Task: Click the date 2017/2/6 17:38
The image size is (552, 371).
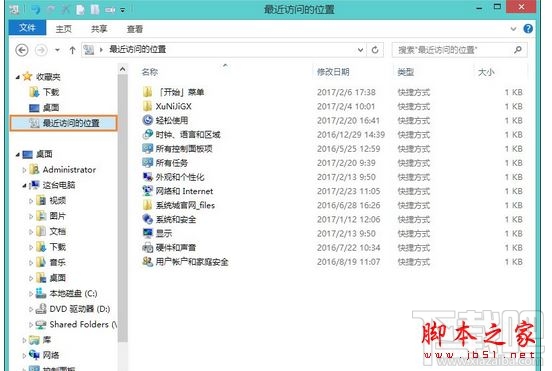Action: (346, 92)
